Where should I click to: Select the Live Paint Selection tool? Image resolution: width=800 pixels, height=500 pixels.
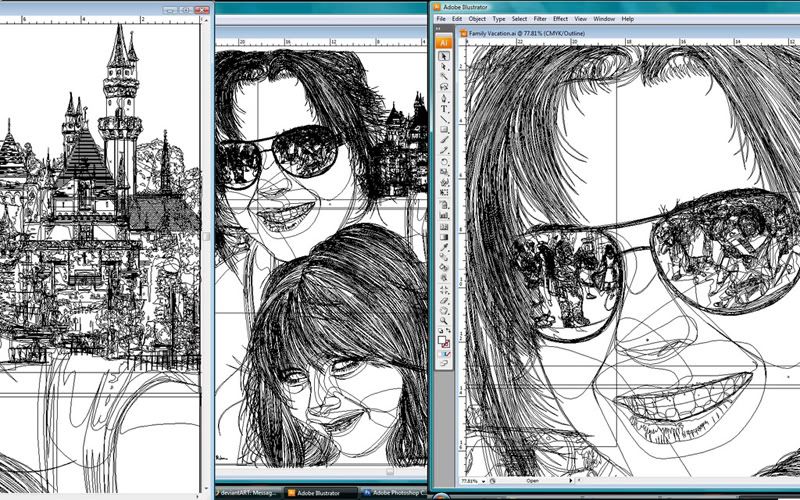pyautogui.click(x=443, y=278)
